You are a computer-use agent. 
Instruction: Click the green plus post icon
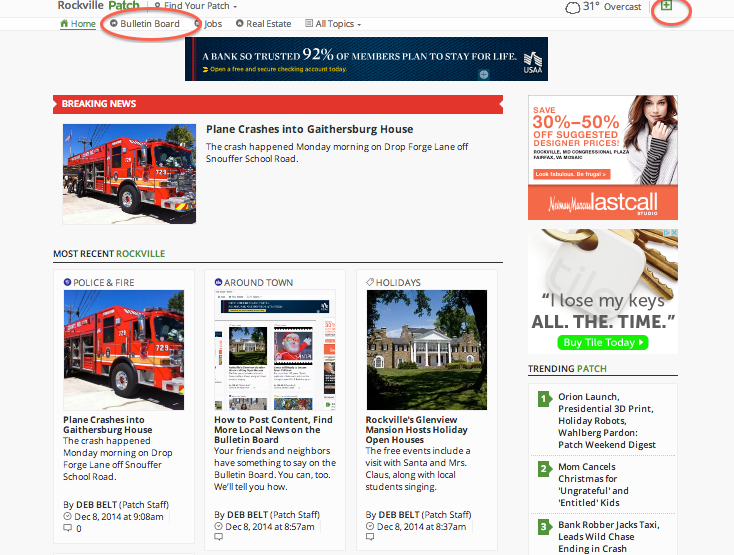(x=666, y=7)
